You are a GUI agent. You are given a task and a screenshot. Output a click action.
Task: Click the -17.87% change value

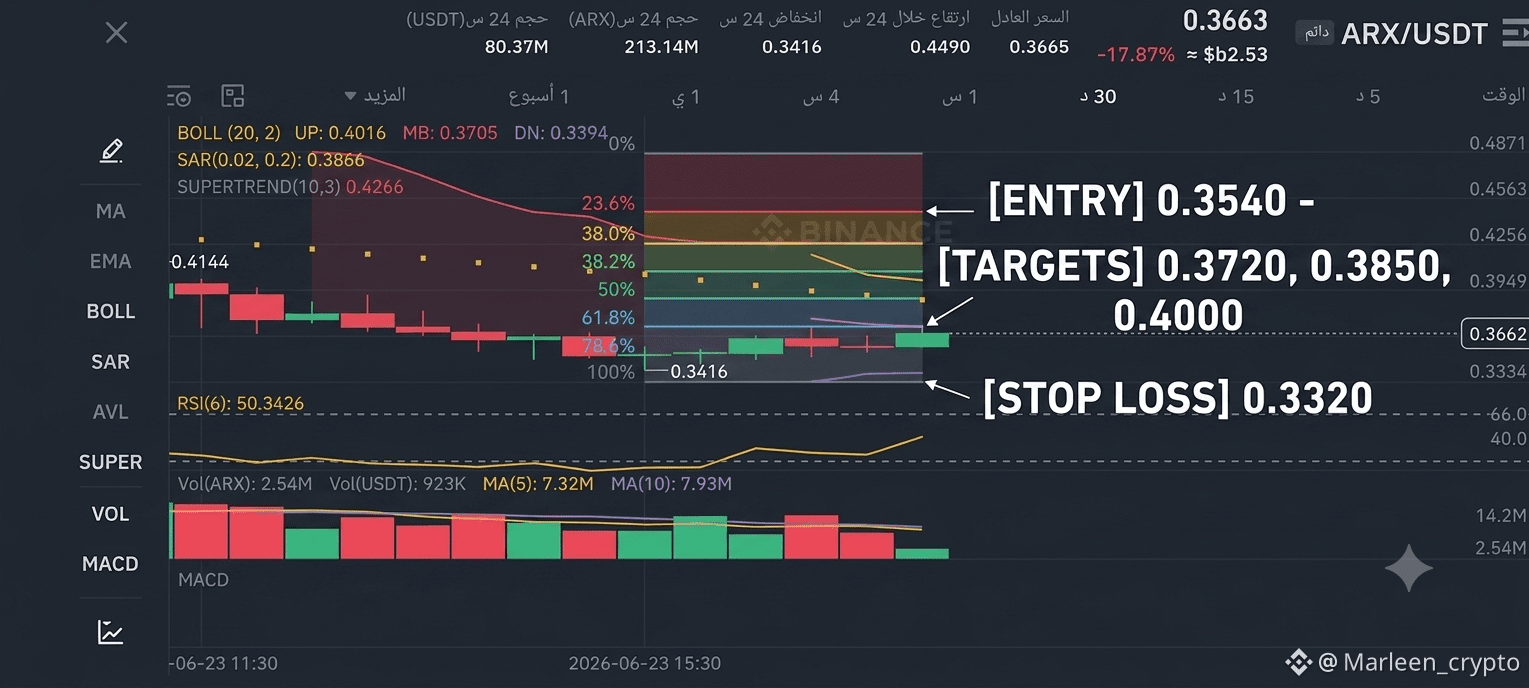click(1136, 55)
